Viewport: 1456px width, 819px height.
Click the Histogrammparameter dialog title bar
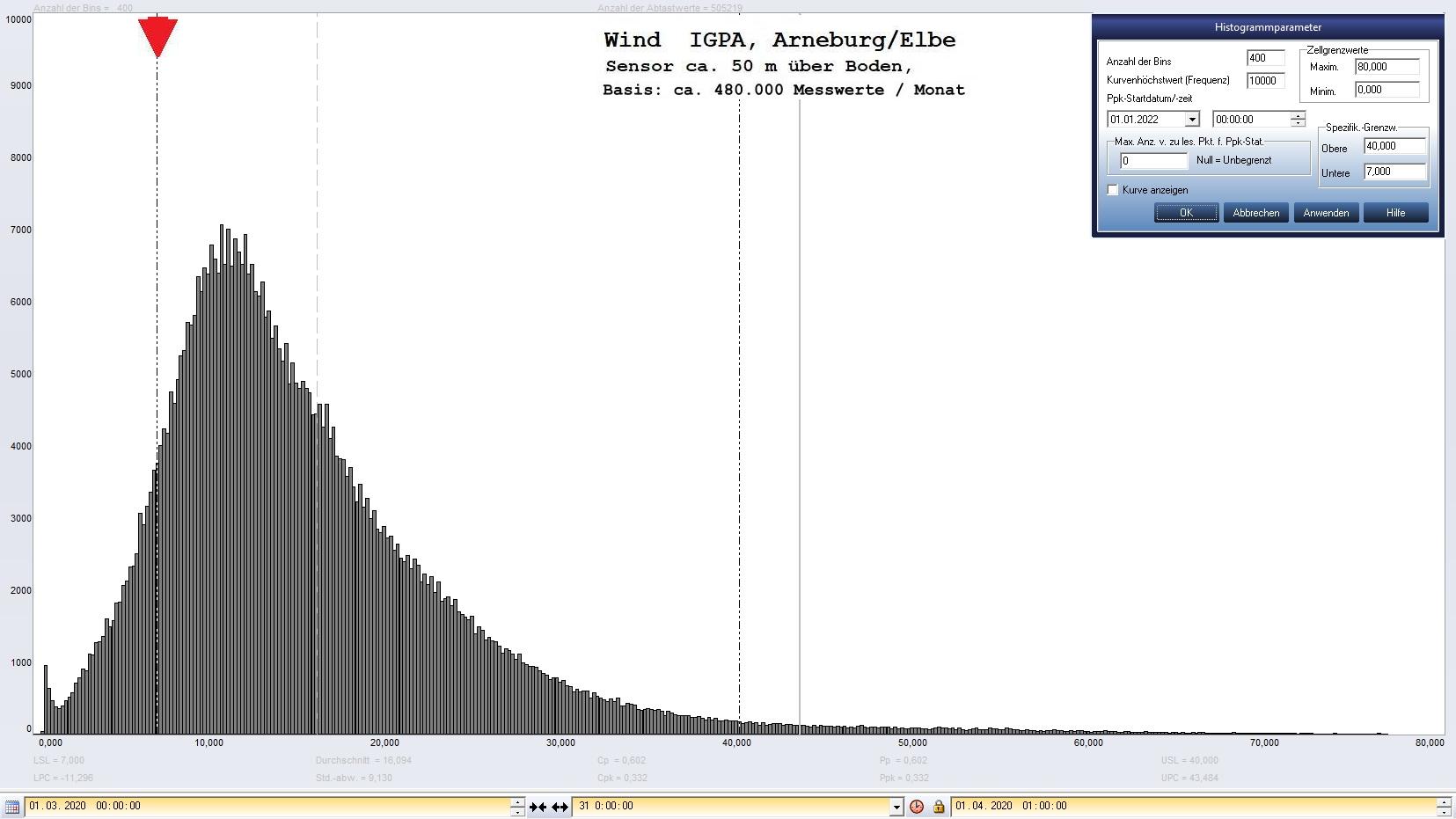pyautogui.click(x=1268, y=27)
